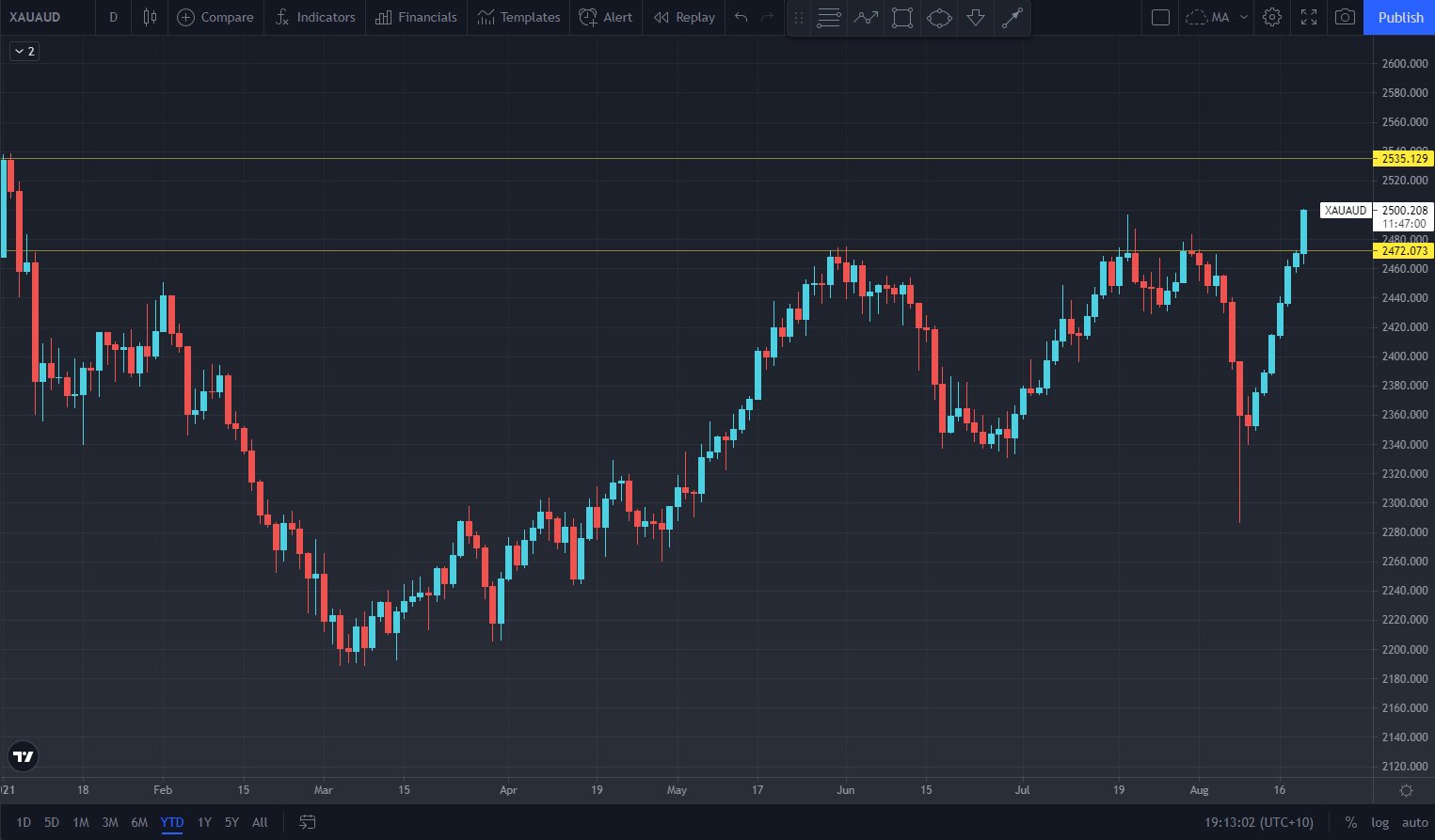Screen dimensions: 1435x840
Task: Publish the chart idea
Action: click(1400, 17)
